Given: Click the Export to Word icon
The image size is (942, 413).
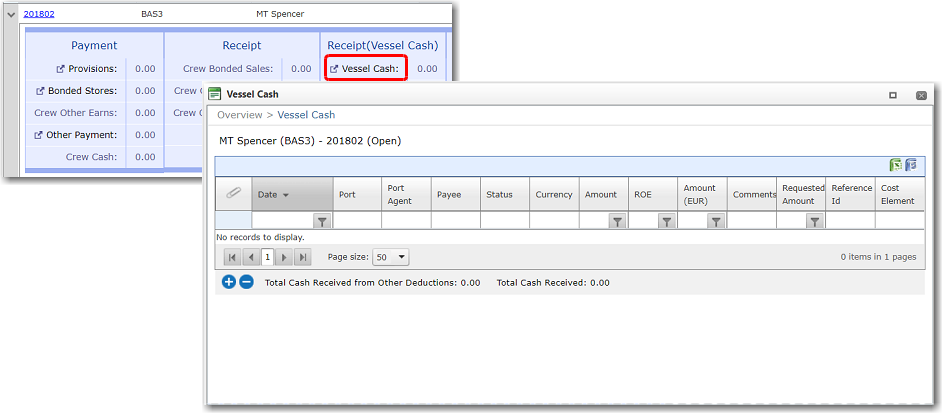Looking at the screenshot, I should tap(911, 165).
